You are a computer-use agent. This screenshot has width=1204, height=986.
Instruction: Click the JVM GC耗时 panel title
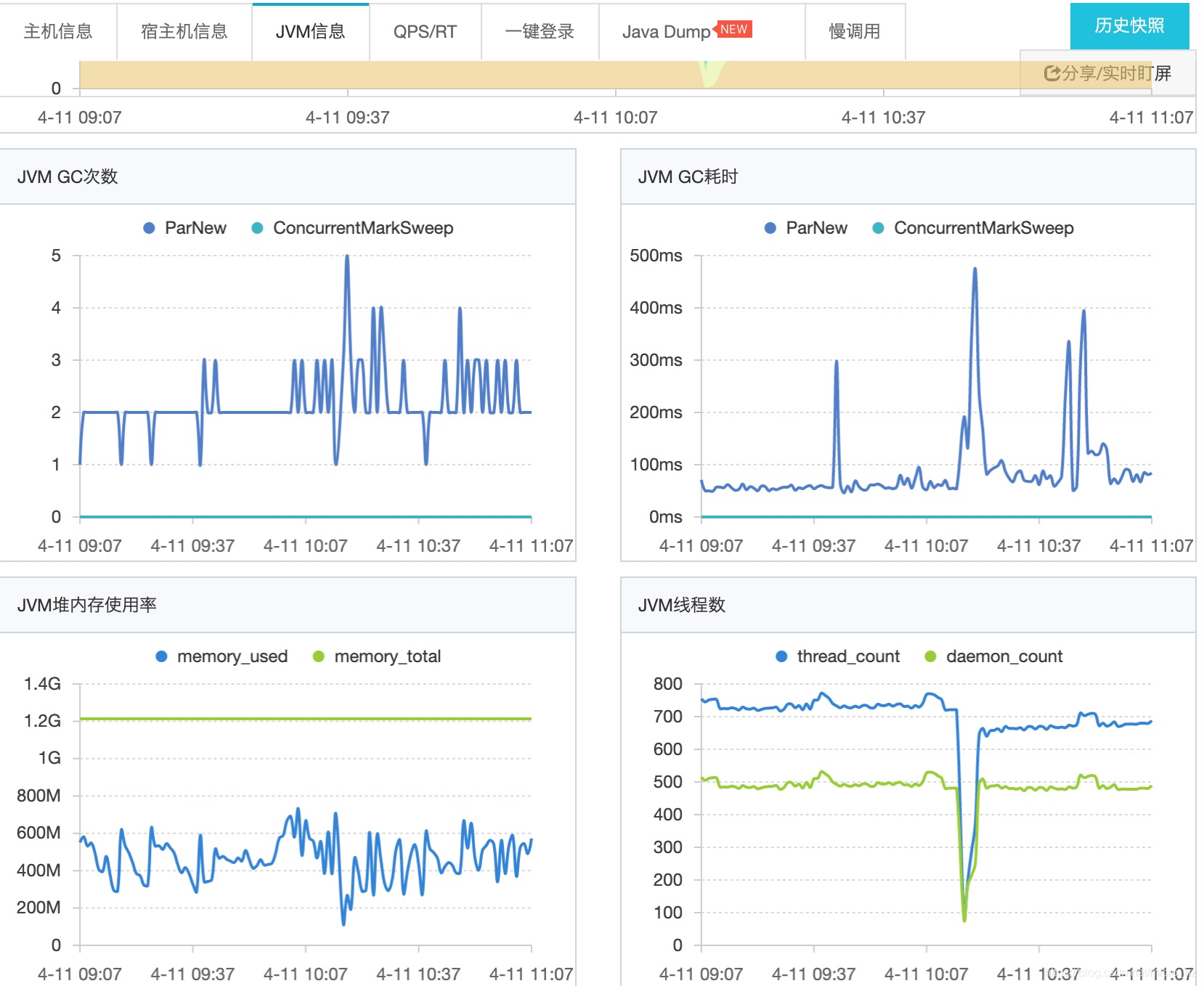688,176
